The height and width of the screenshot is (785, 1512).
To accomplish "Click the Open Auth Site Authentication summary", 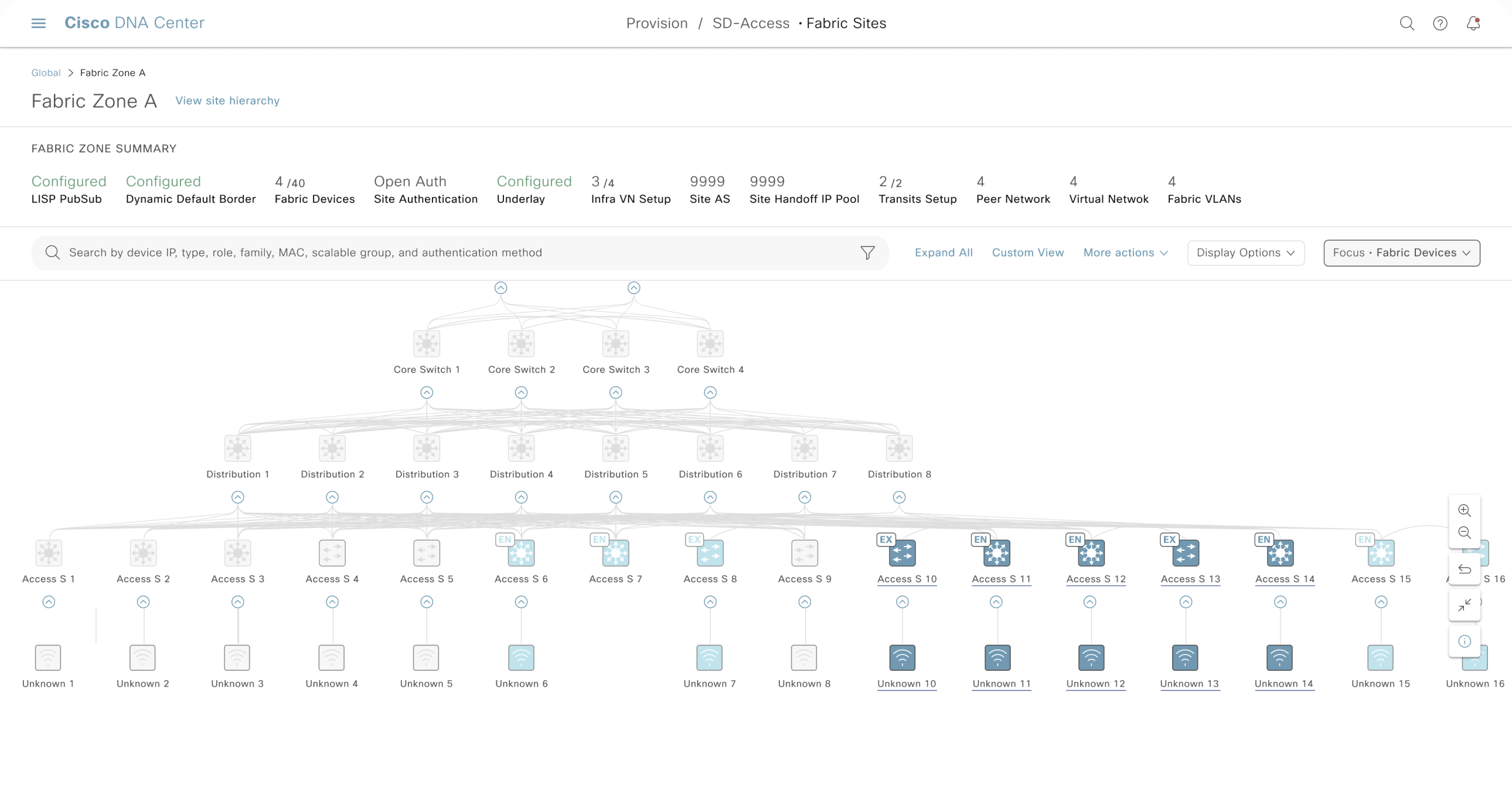I will pos(425,189).
